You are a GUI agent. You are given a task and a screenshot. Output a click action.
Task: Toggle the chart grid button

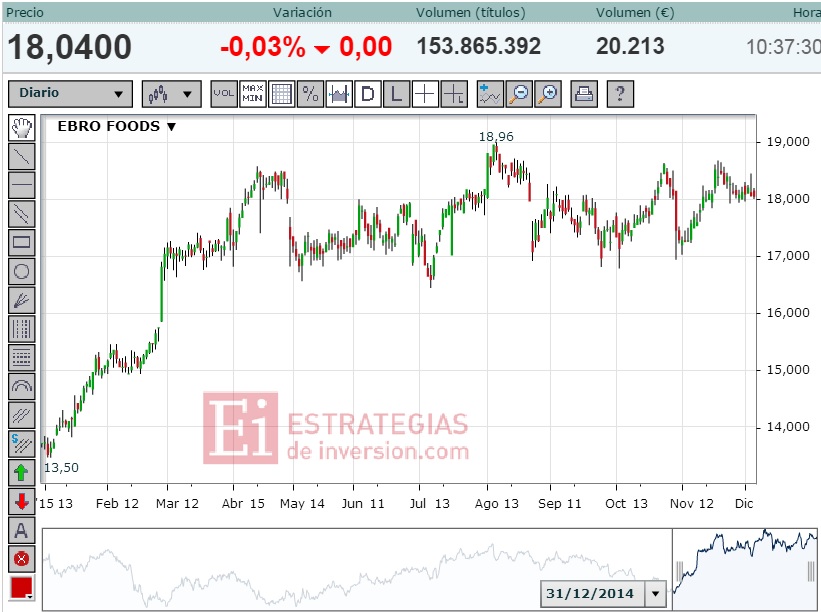pos(282,94)
